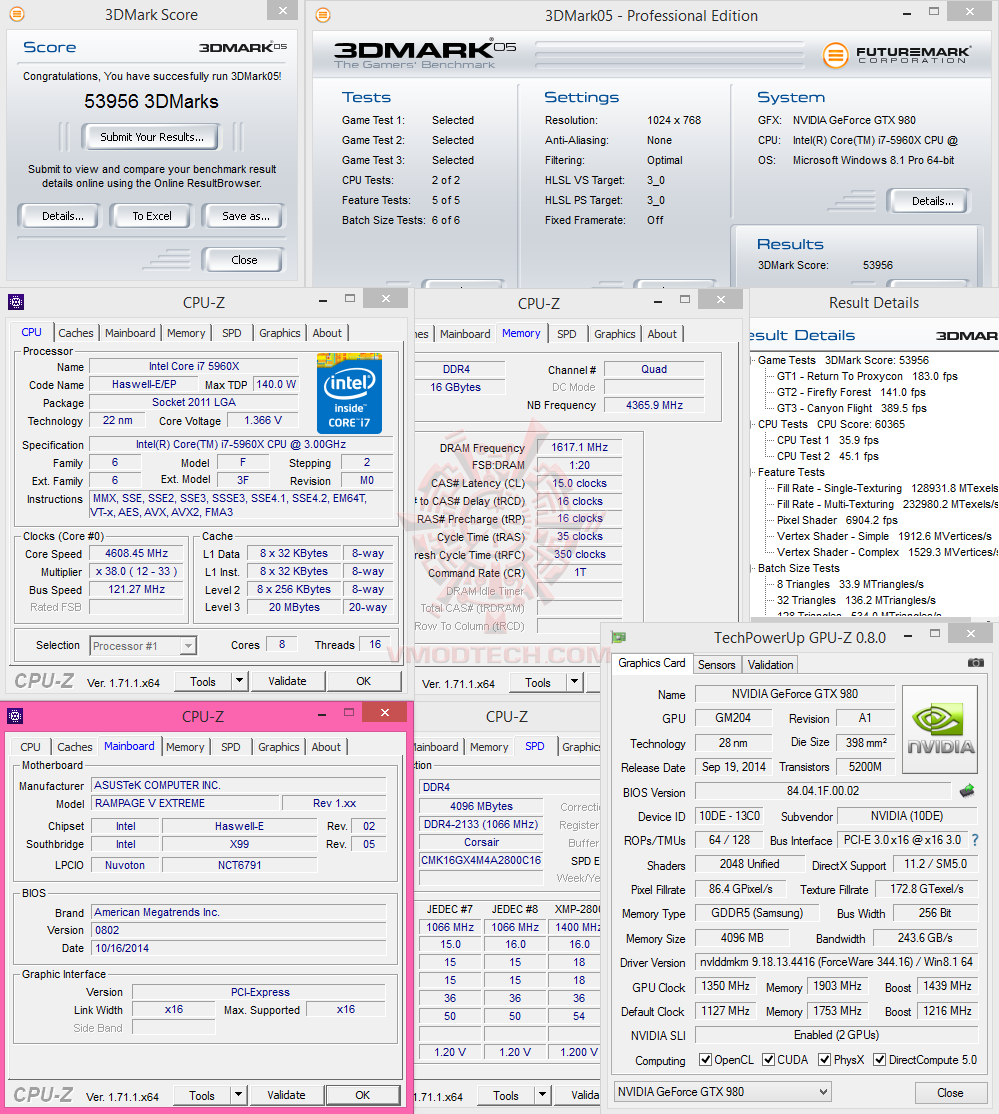Viewport: 999px width, 1114px height.
Task: Click the Core Speed field 4608.45 MHz
Action: pos(136,553)
